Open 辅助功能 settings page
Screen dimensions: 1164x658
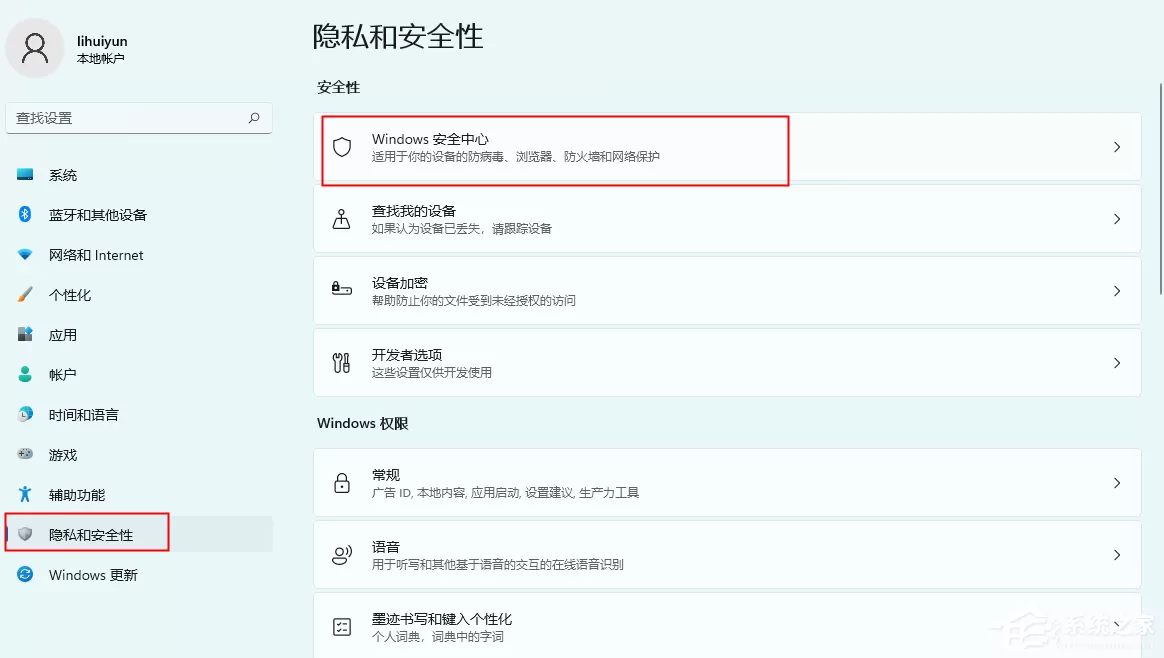click(x=139, y=495)
